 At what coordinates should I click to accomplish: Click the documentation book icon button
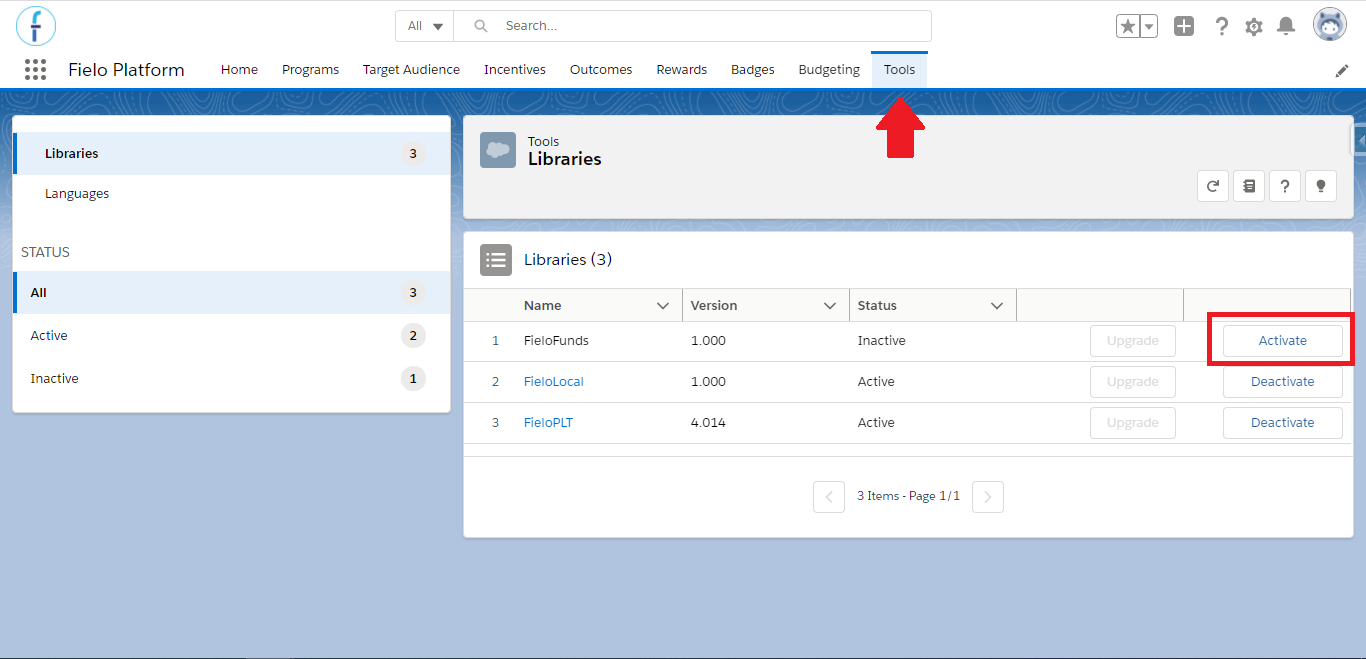pos(1249,185)
